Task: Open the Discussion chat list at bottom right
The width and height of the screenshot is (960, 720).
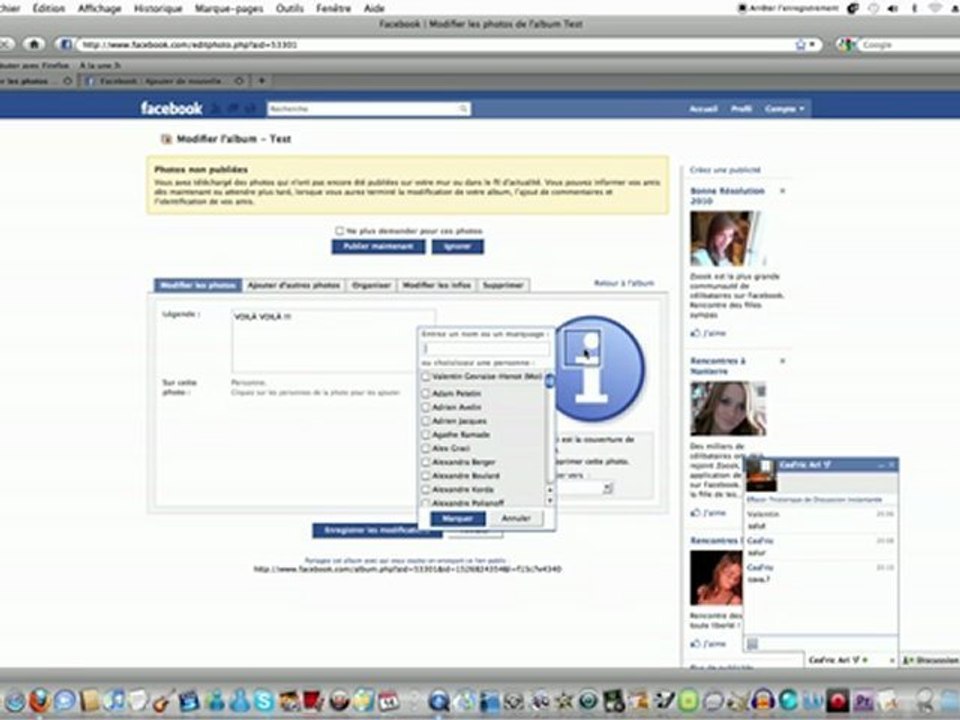Action: [x=931, y=660]
